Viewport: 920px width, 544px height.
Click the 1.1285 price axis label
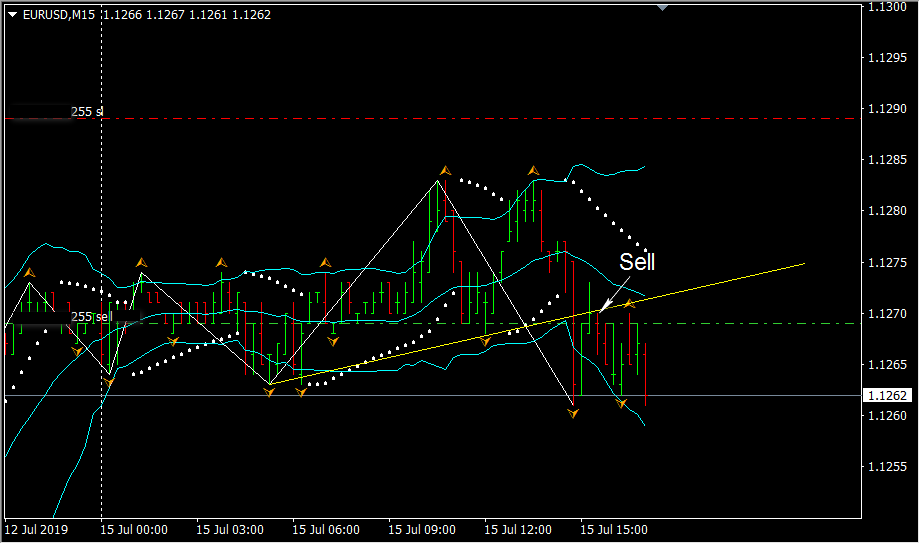[887, 160]
